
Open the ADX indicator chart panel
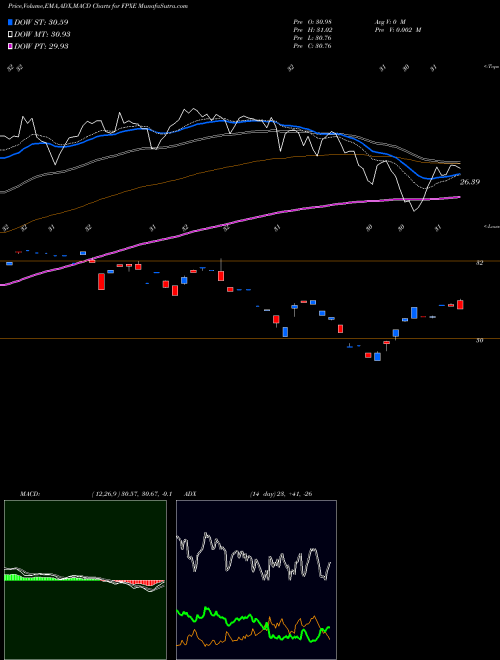click(256, 580)
